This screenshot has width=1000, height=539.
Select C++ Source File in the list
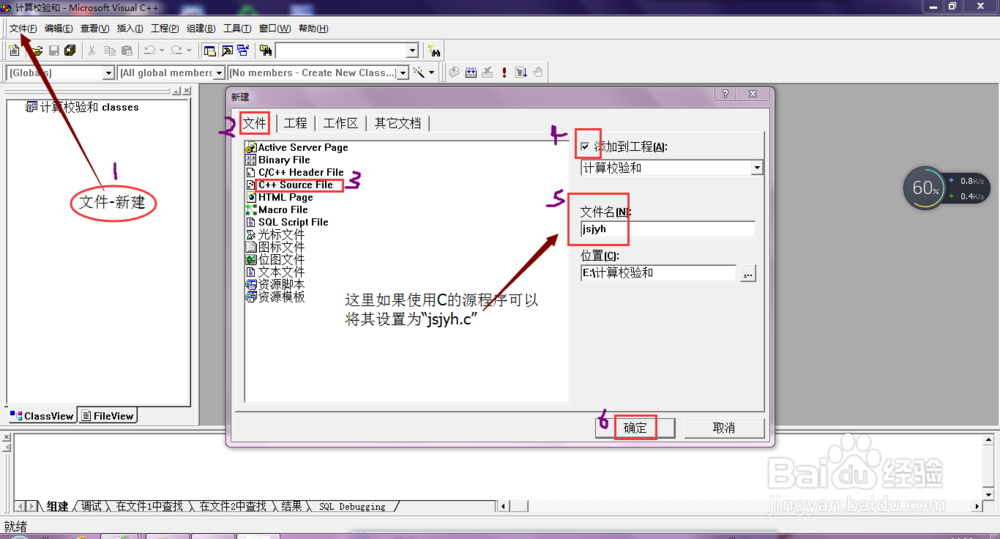[x=295, y=185]
